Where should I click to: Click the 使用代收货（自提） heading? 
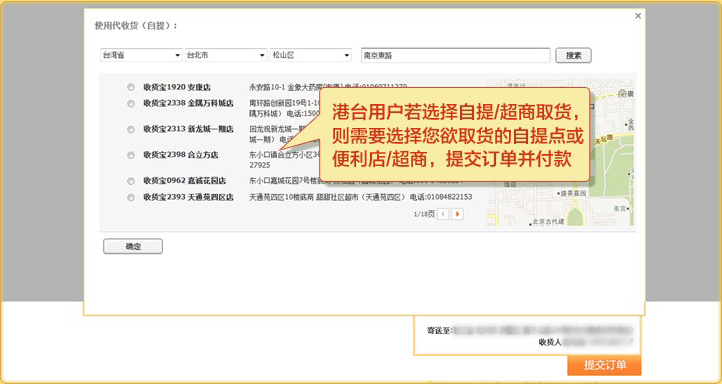coord(136,26)
